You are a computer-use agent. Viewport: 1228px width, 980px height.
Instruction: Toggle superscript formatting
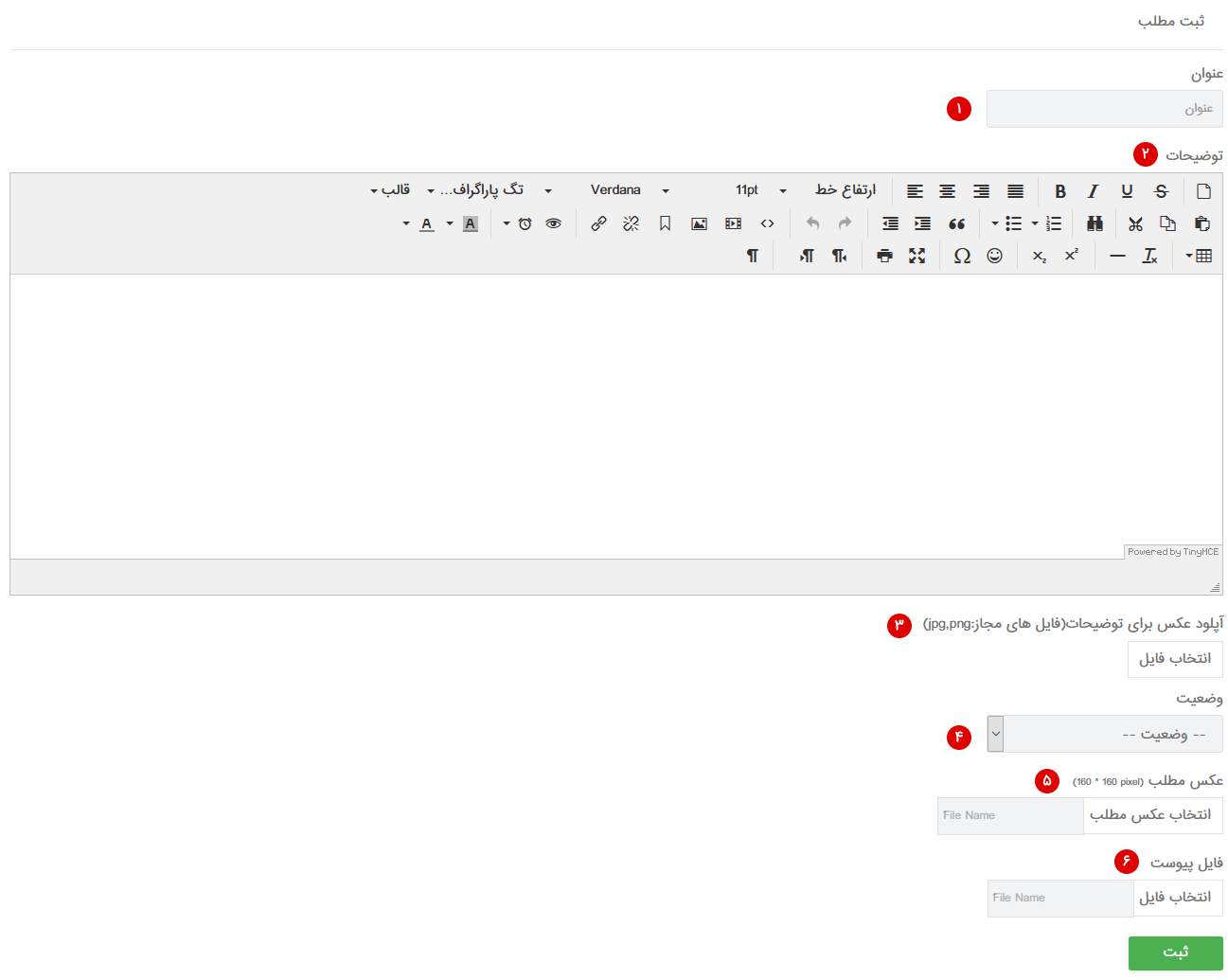click(1072, 256)
